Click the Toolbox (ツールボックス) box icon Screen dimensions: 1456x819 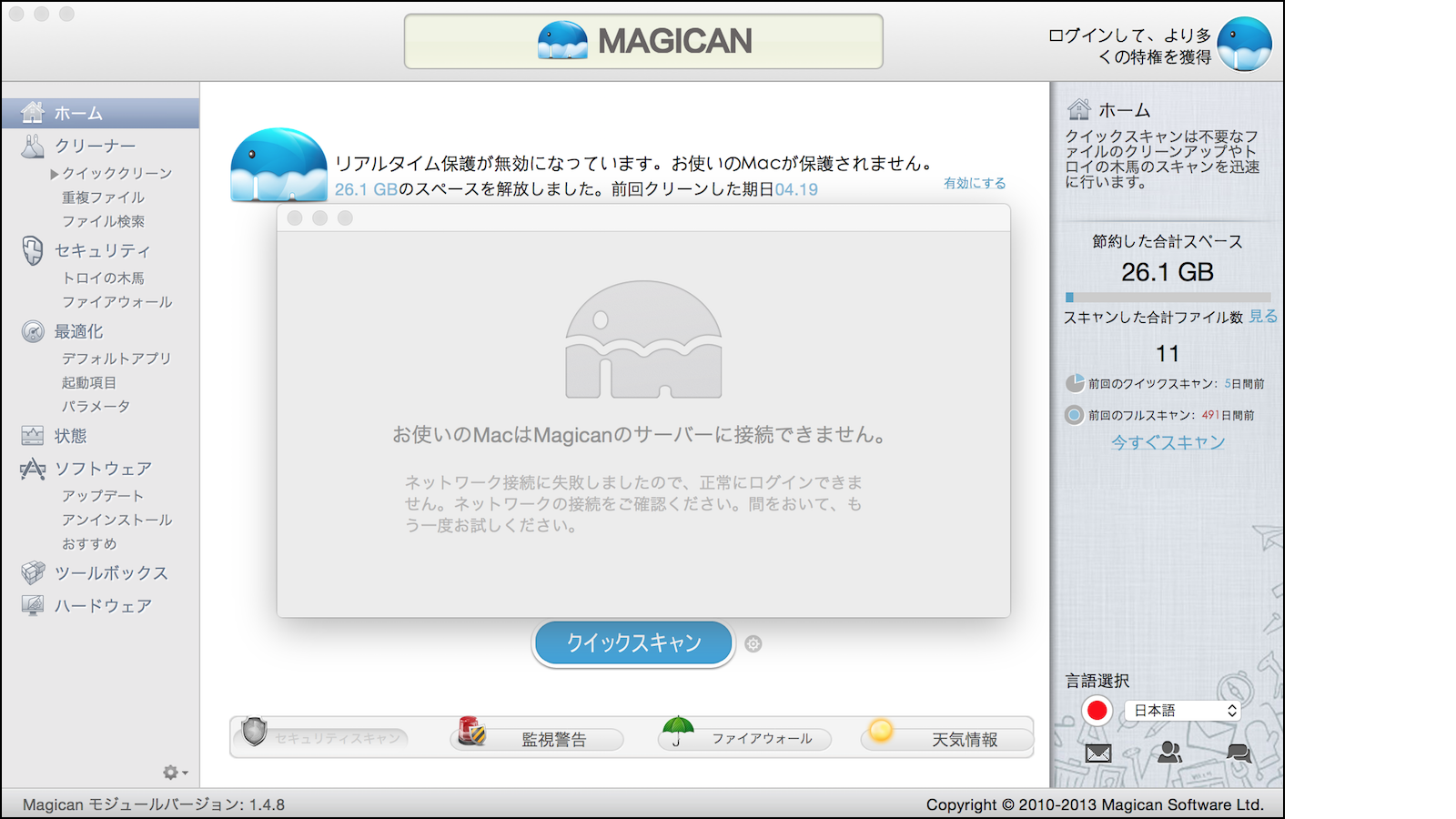(x=33, y=572)
